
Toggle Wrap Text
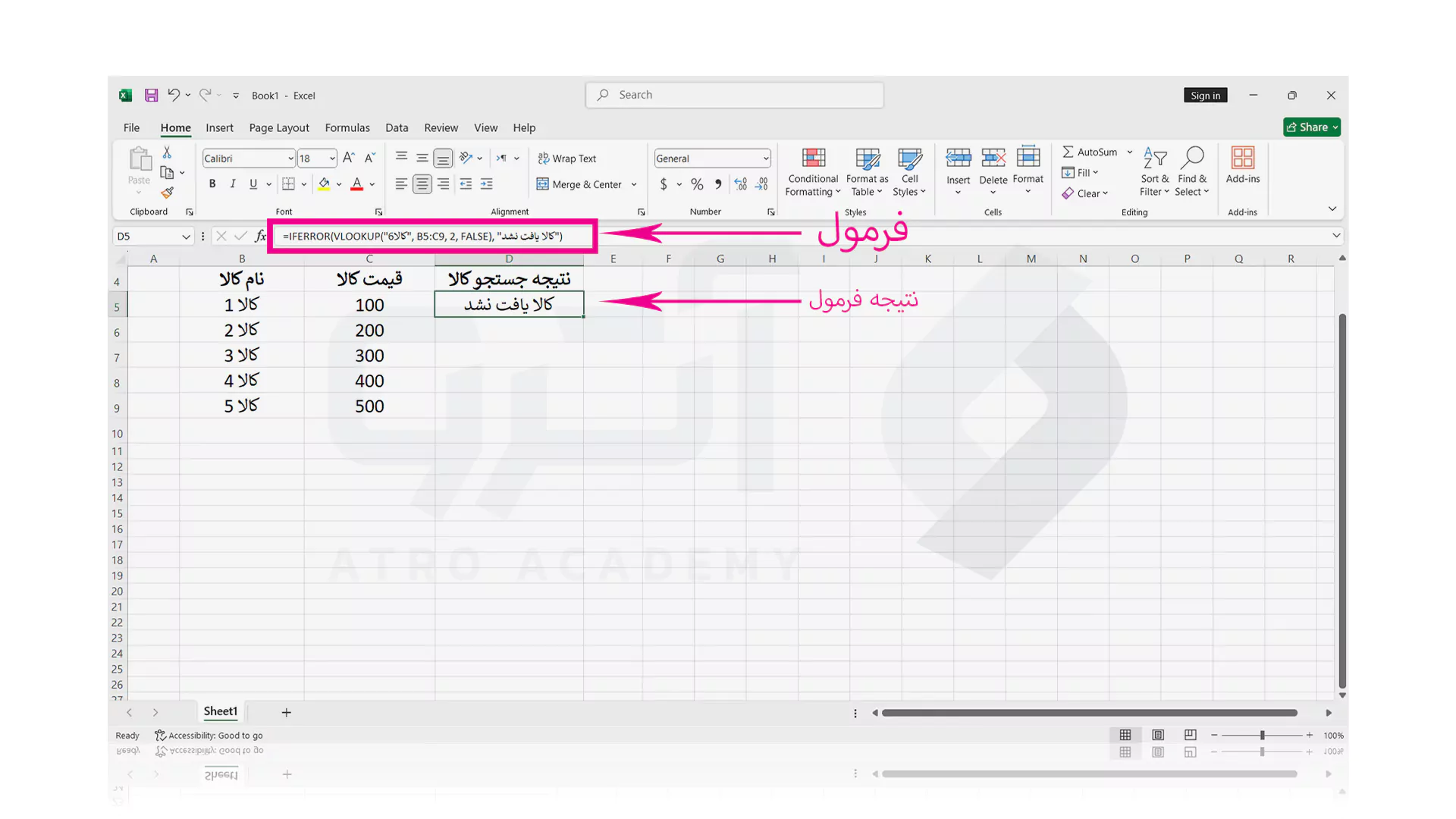(567, 158)
